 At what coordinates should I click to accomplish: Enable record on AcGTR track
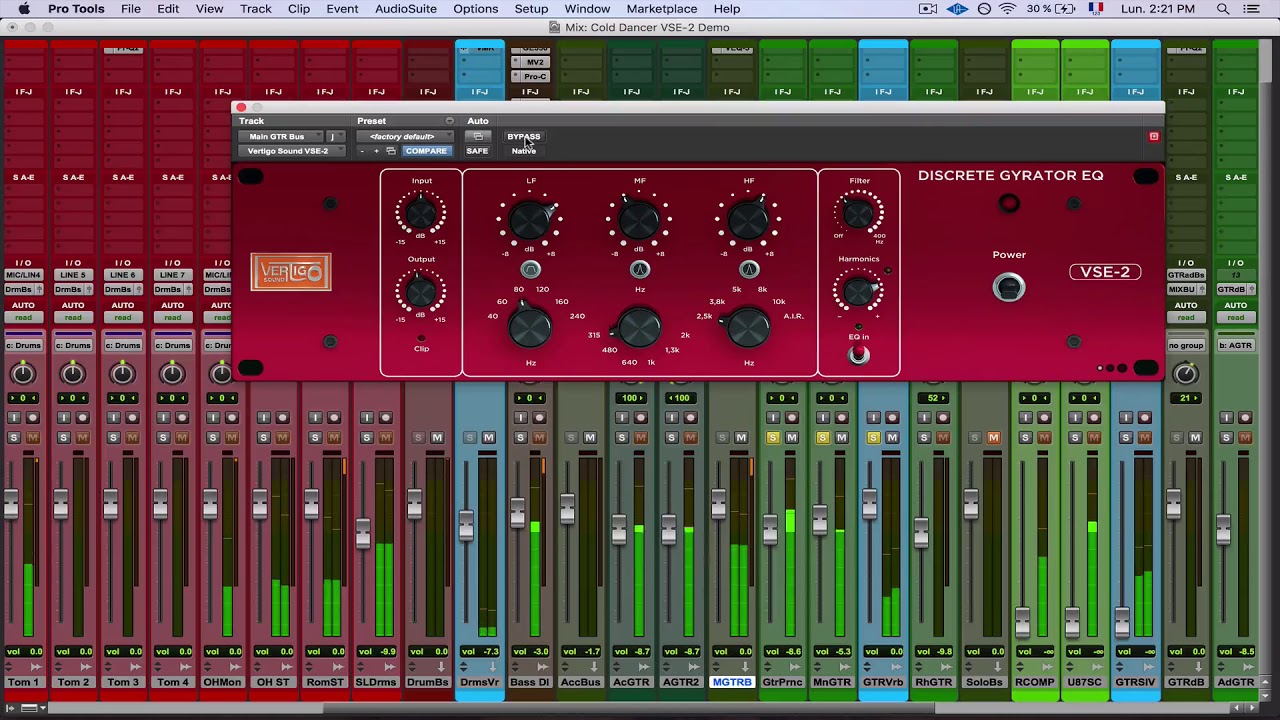[639, 418]
